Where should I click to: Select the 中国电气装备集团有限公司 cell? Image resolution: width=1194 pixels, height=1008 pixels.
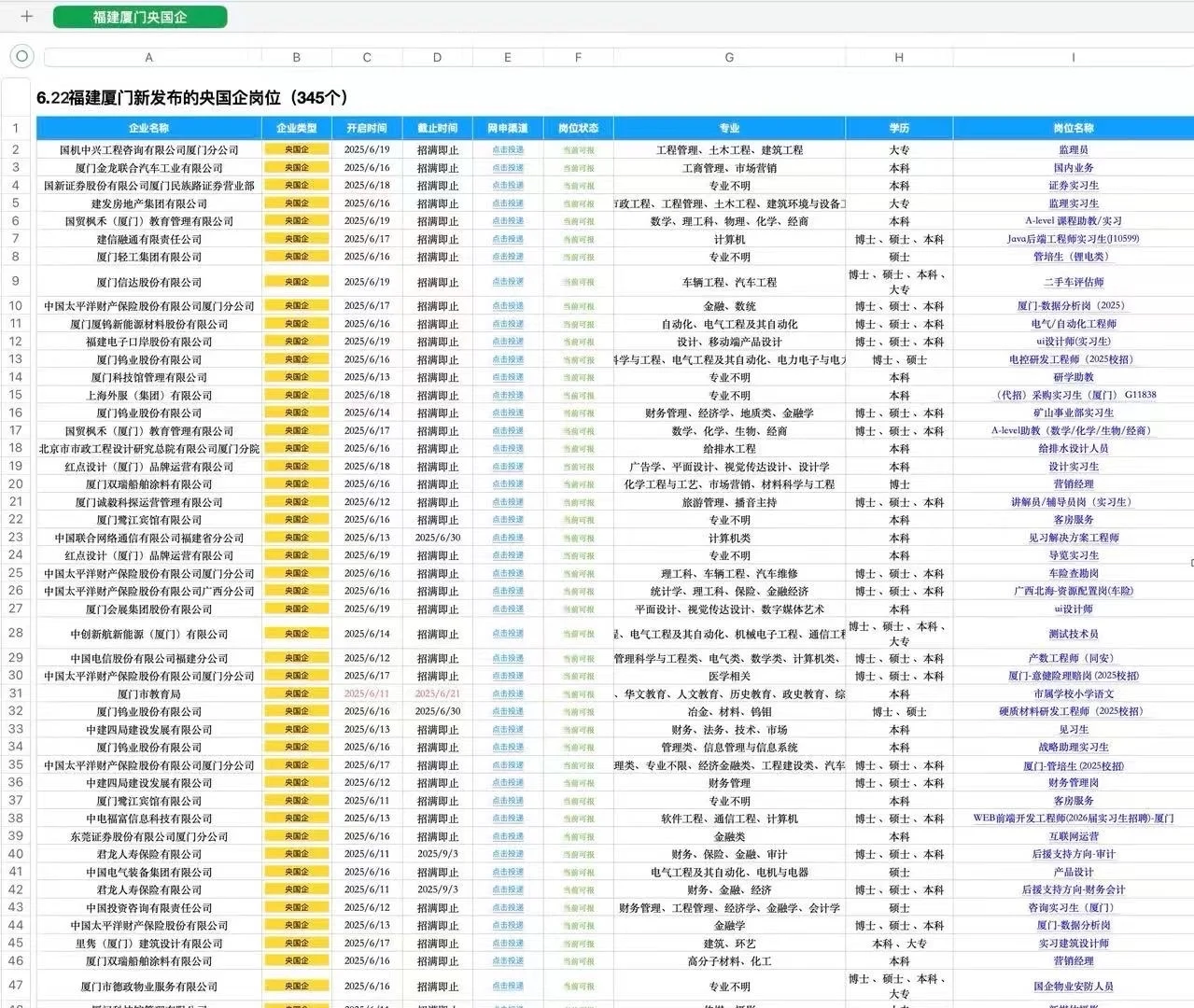(x=149, y=872)
